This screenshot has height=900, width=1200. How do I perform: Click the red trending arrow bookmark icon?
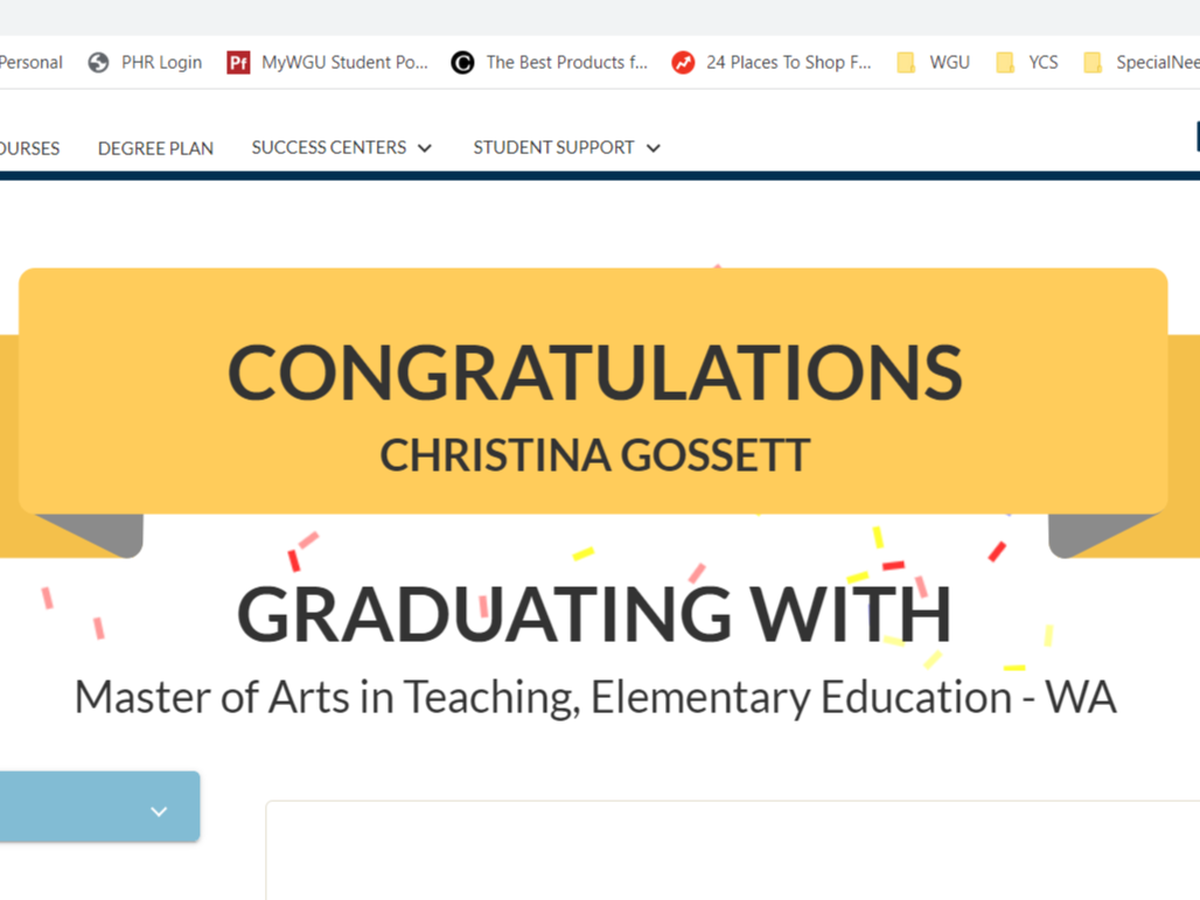(x=683, y=63)
